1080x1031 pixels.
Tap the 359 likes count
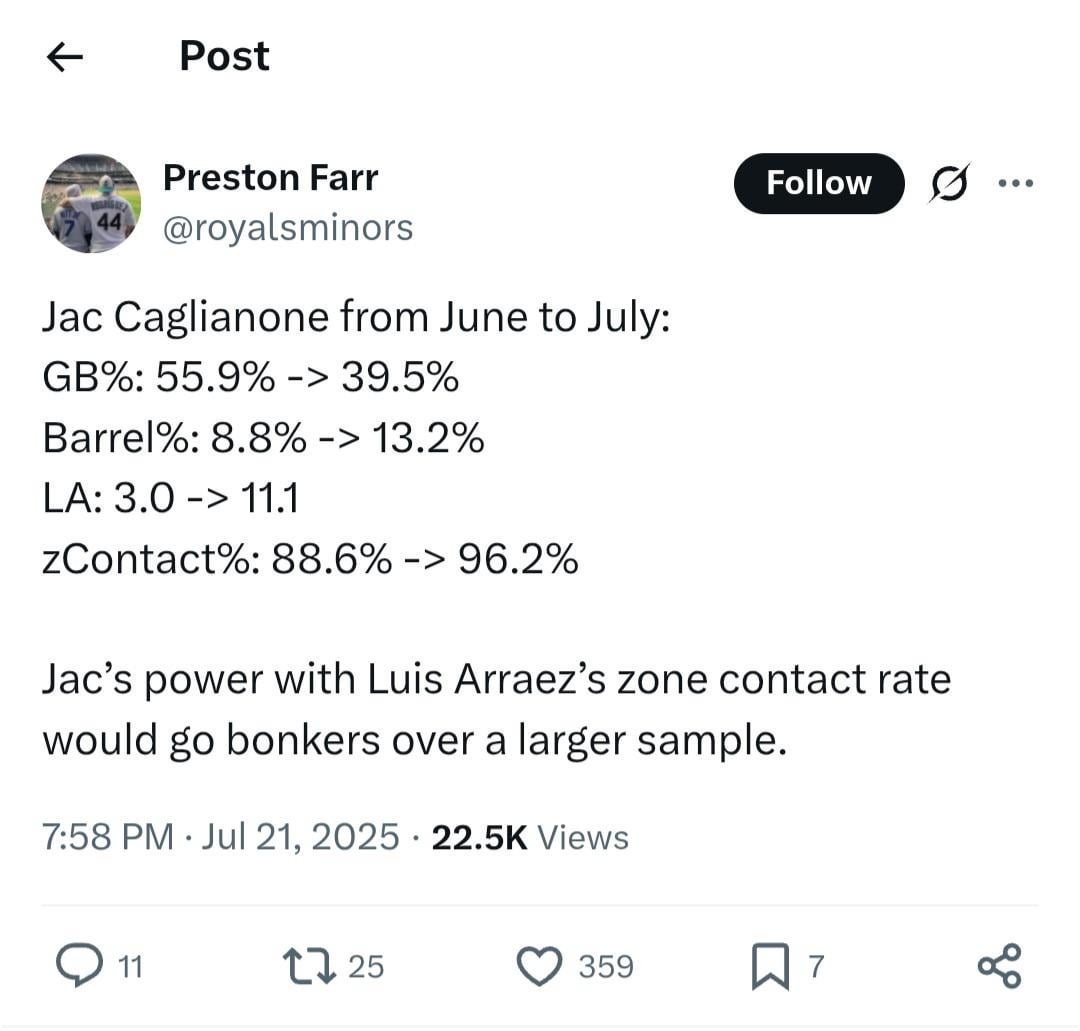(x=606, y=967)
